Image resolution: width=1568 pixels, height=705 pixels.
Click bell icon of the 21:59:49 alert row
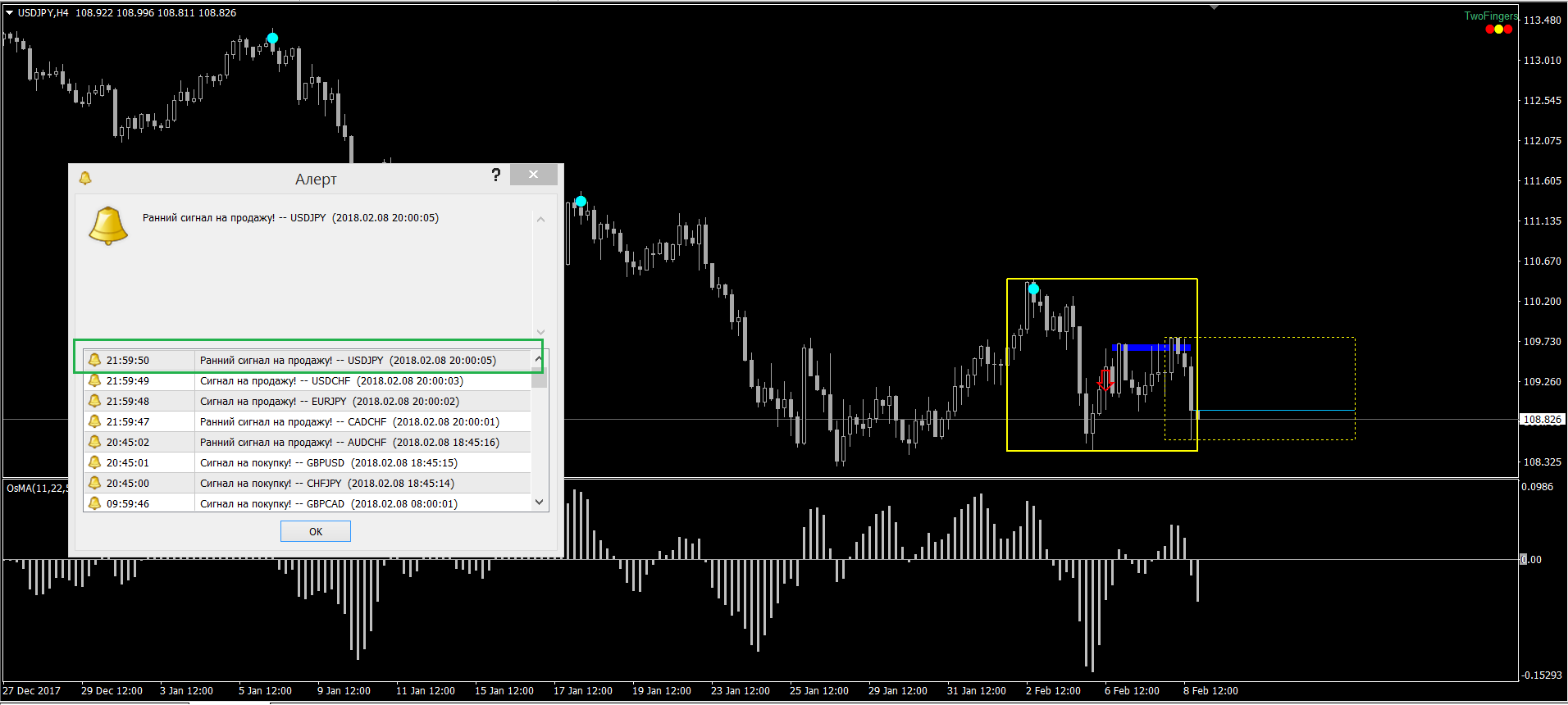point(94,380)
